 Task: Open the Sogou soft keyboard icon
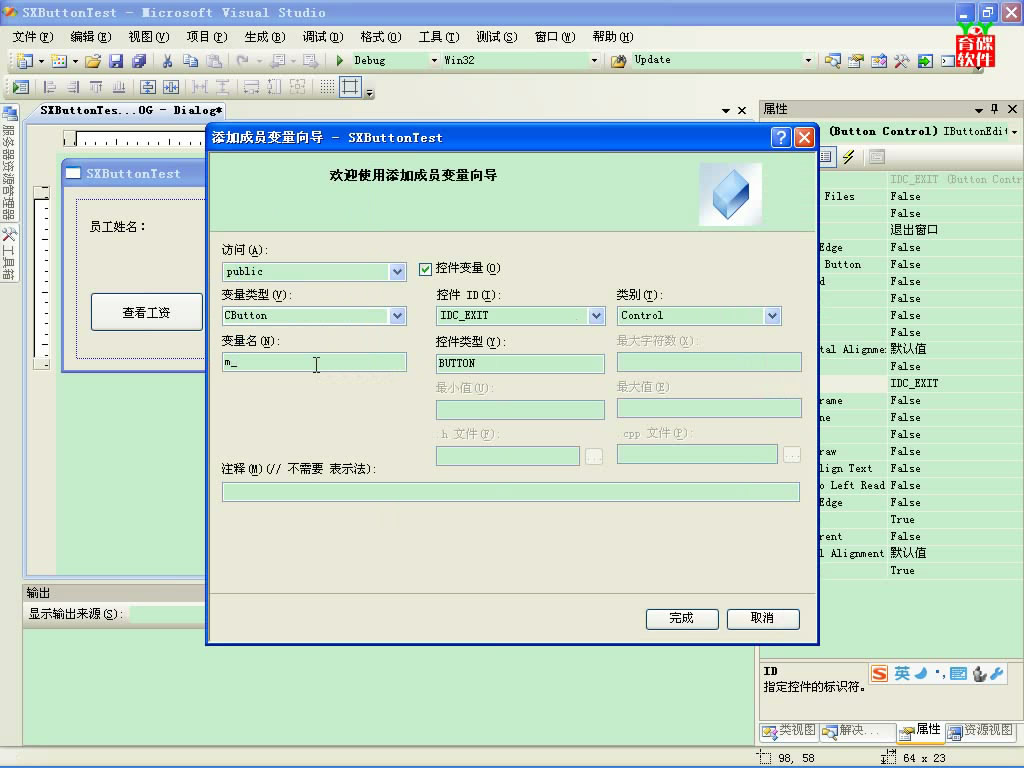(x=959, y=673)
